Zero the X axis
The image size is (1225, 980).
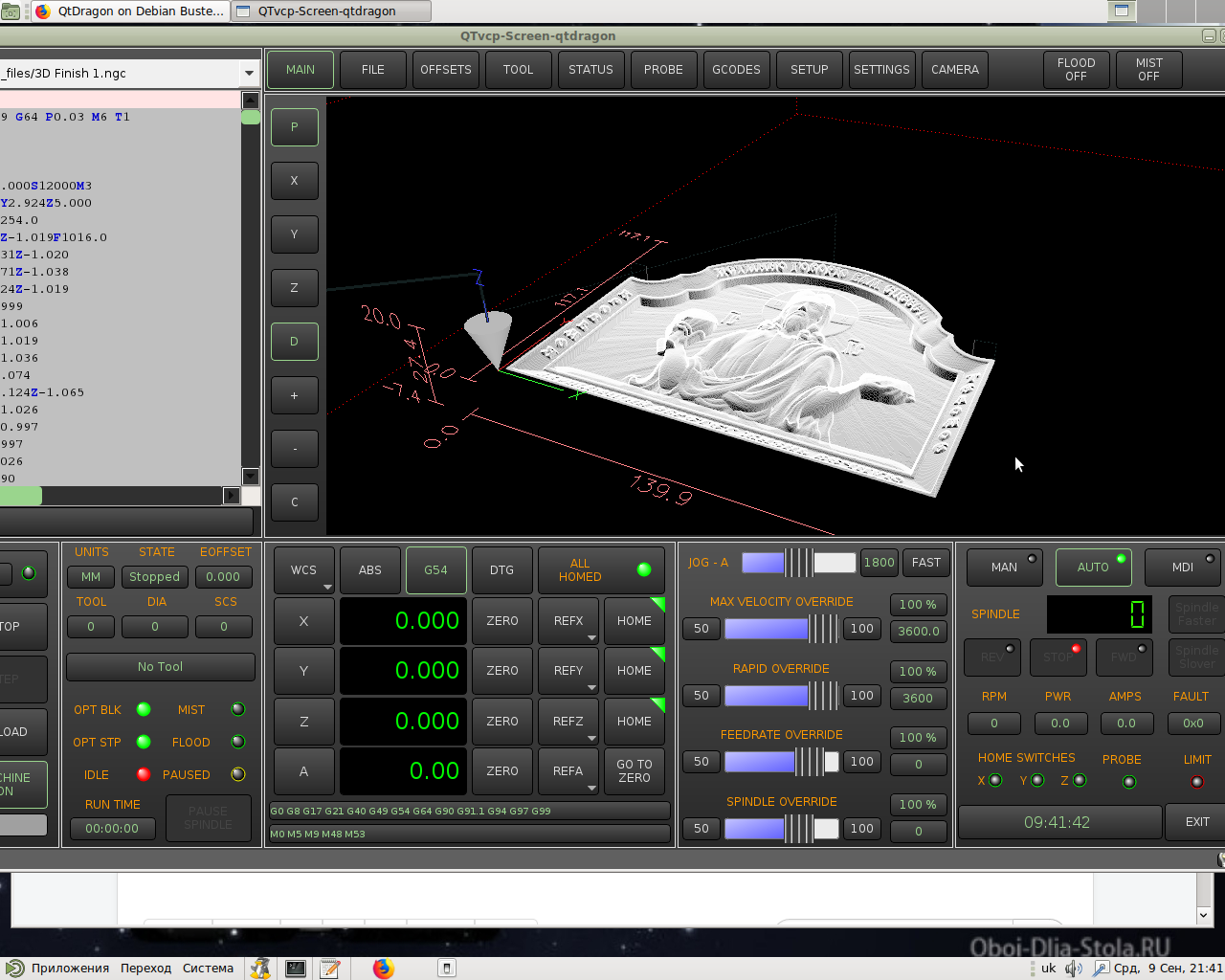point(501,621)
